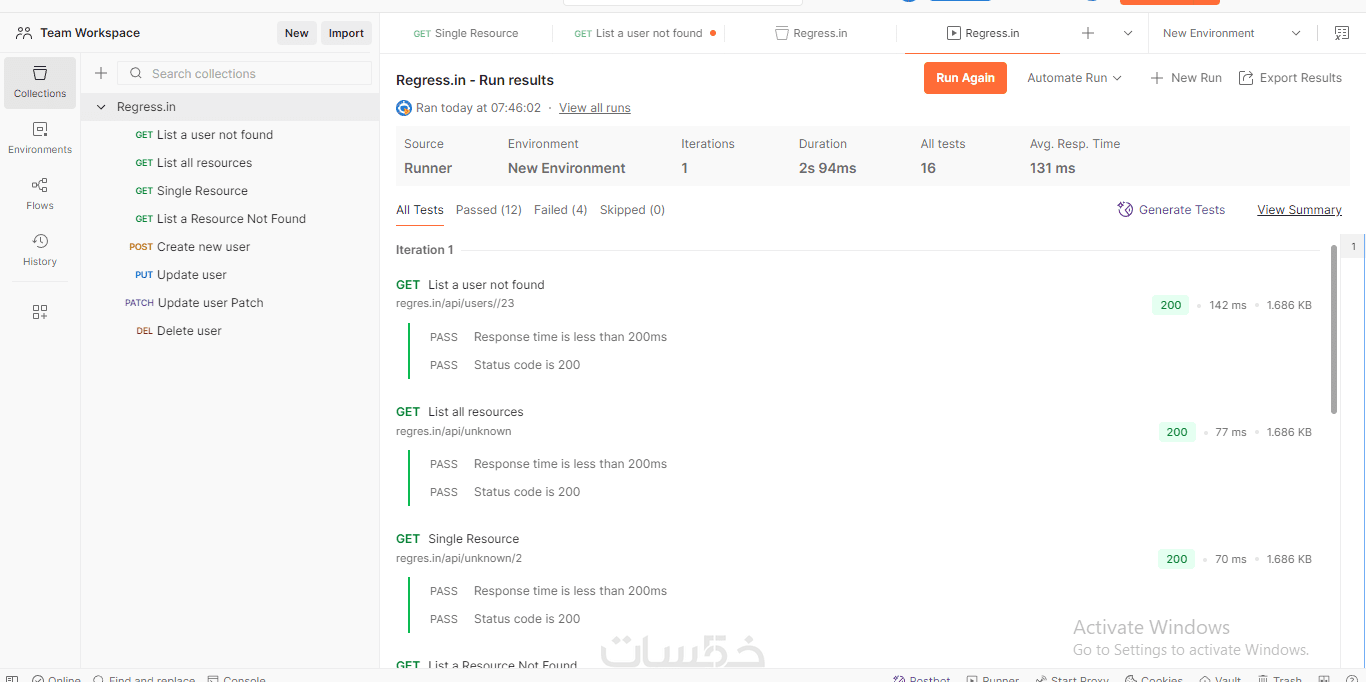This screenshot has height=682, width=1366.
Task: Click in the Search collections field
Action: click(245, 73)
